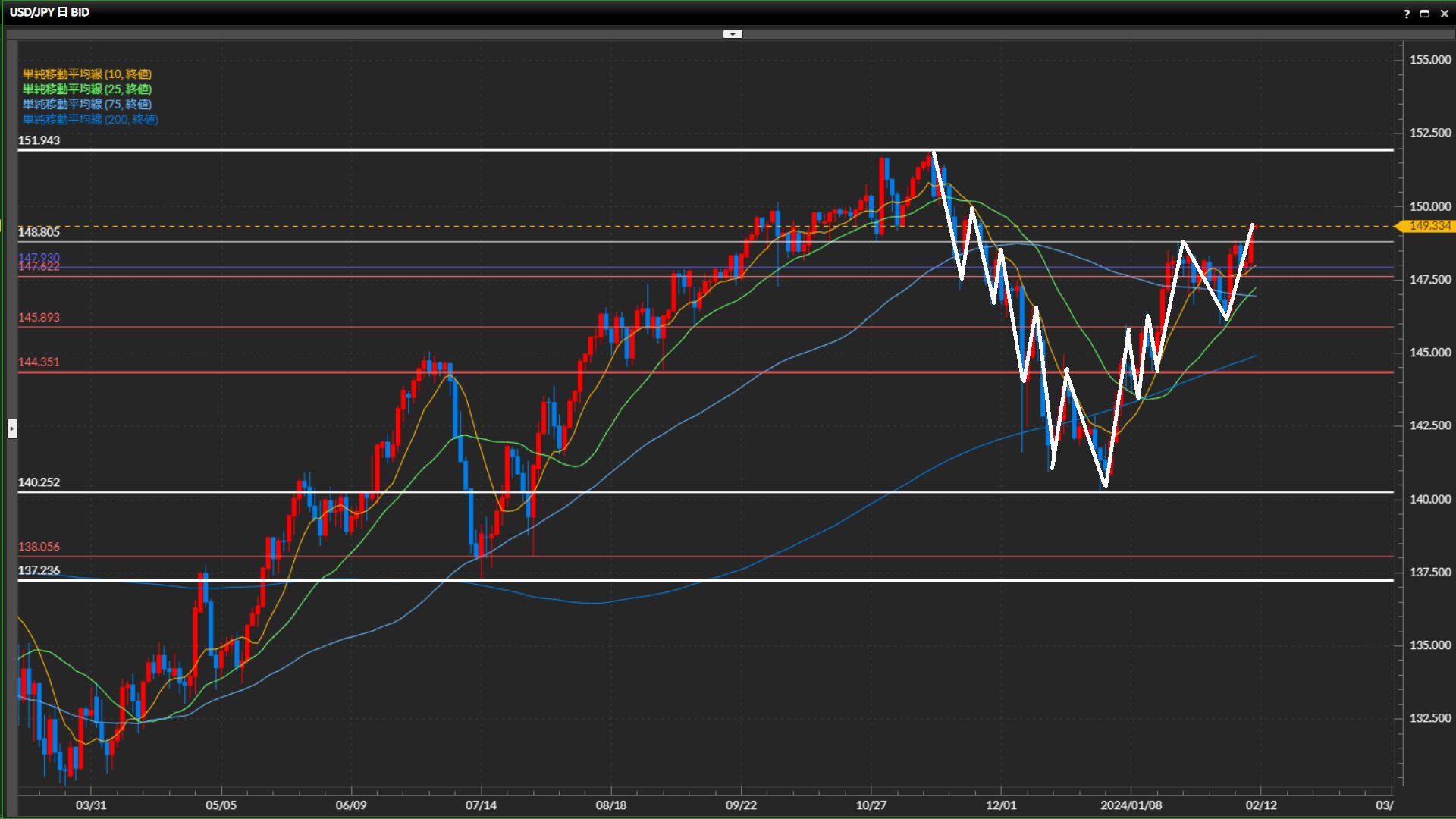Select the 148.805 horizontal line label
The height and width of the screenshot is (819, 1456).
point(39,232)
